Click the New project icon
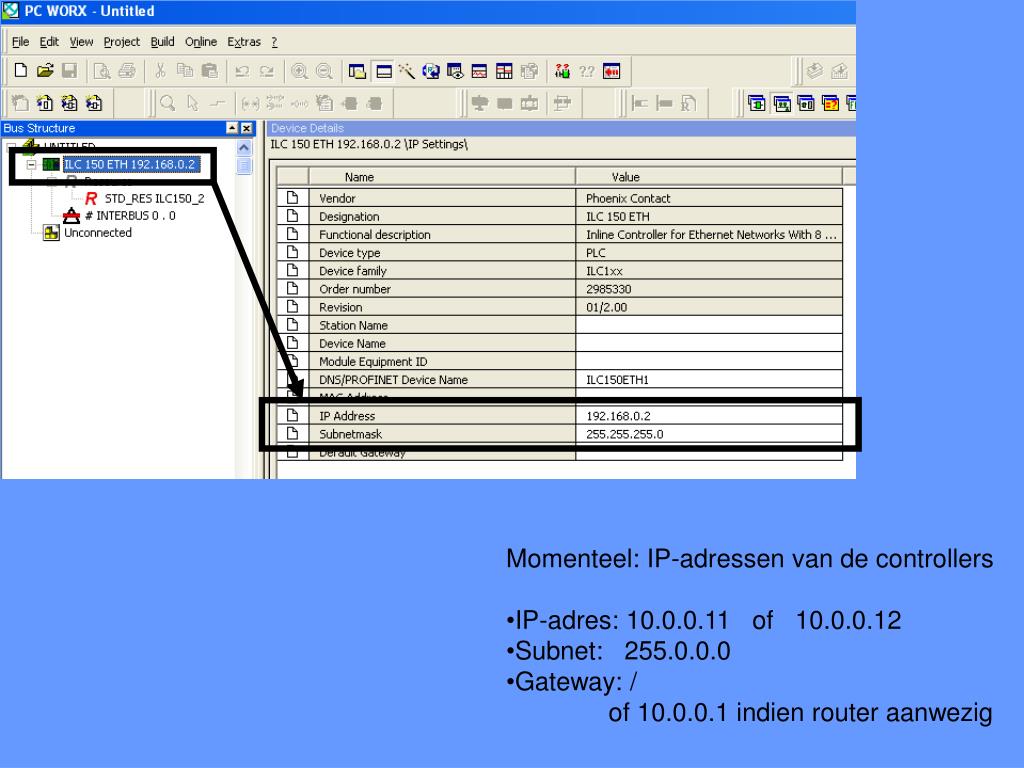The height and width of the screenshot is (768, 1024). [20, 71]
